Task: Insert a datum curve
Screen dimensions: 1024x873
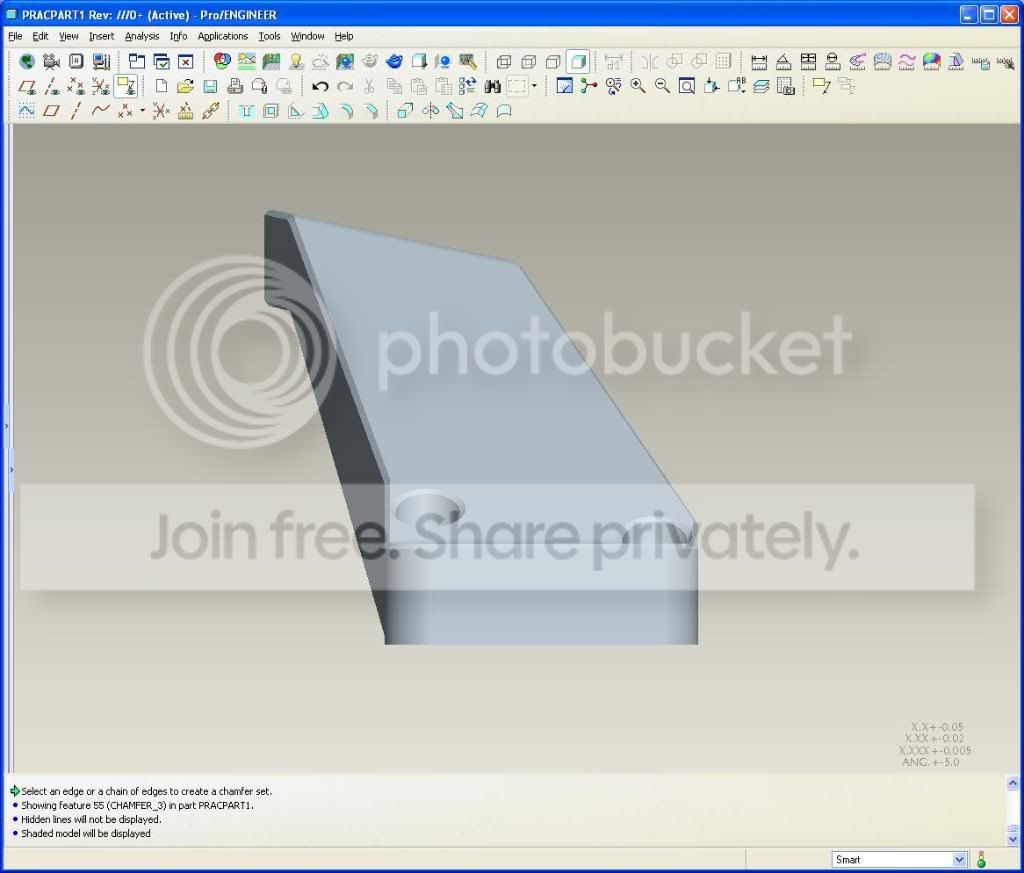Action: (101, 111)
